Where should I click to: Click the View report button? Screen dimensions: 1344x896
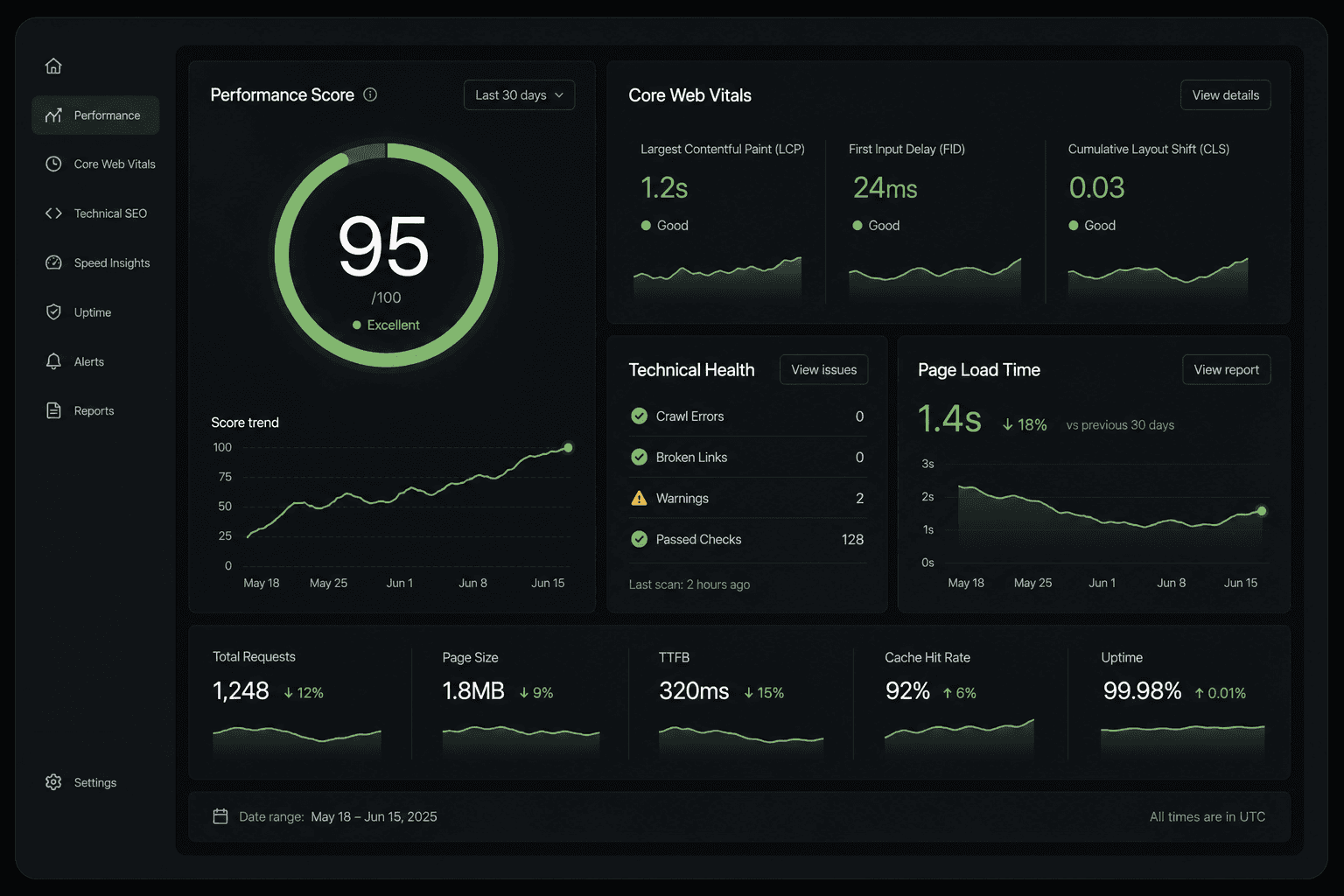tap(1226, 369)
